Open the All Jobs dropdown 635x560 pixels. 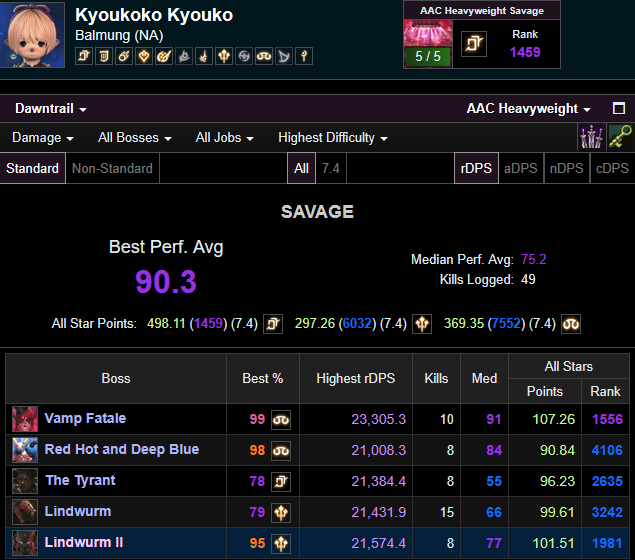coord(224,138)
